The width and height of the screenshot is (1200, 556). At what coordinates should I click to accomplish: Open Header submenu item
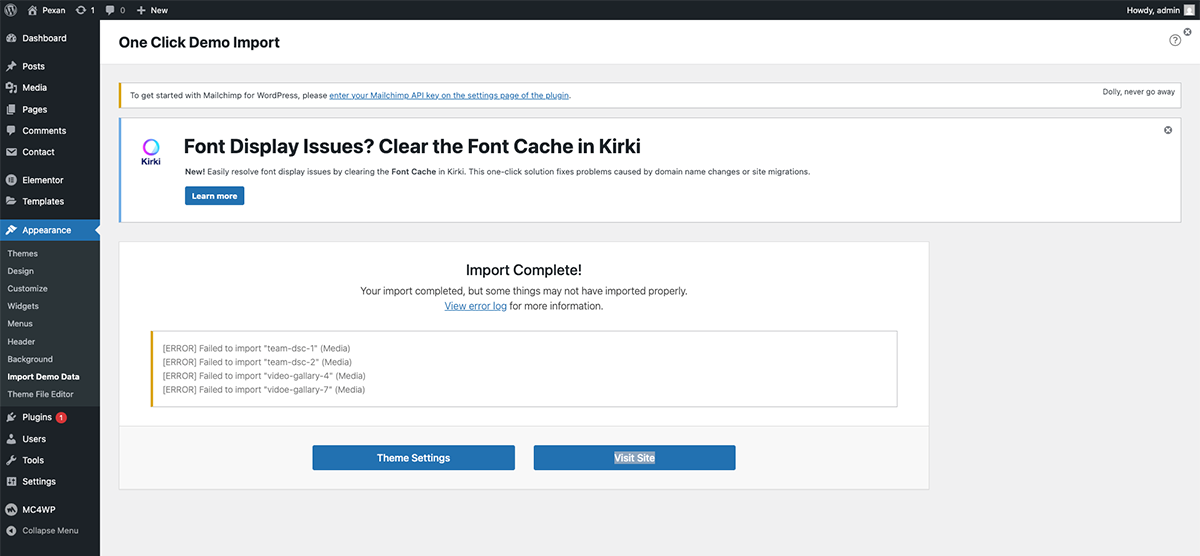21,342
